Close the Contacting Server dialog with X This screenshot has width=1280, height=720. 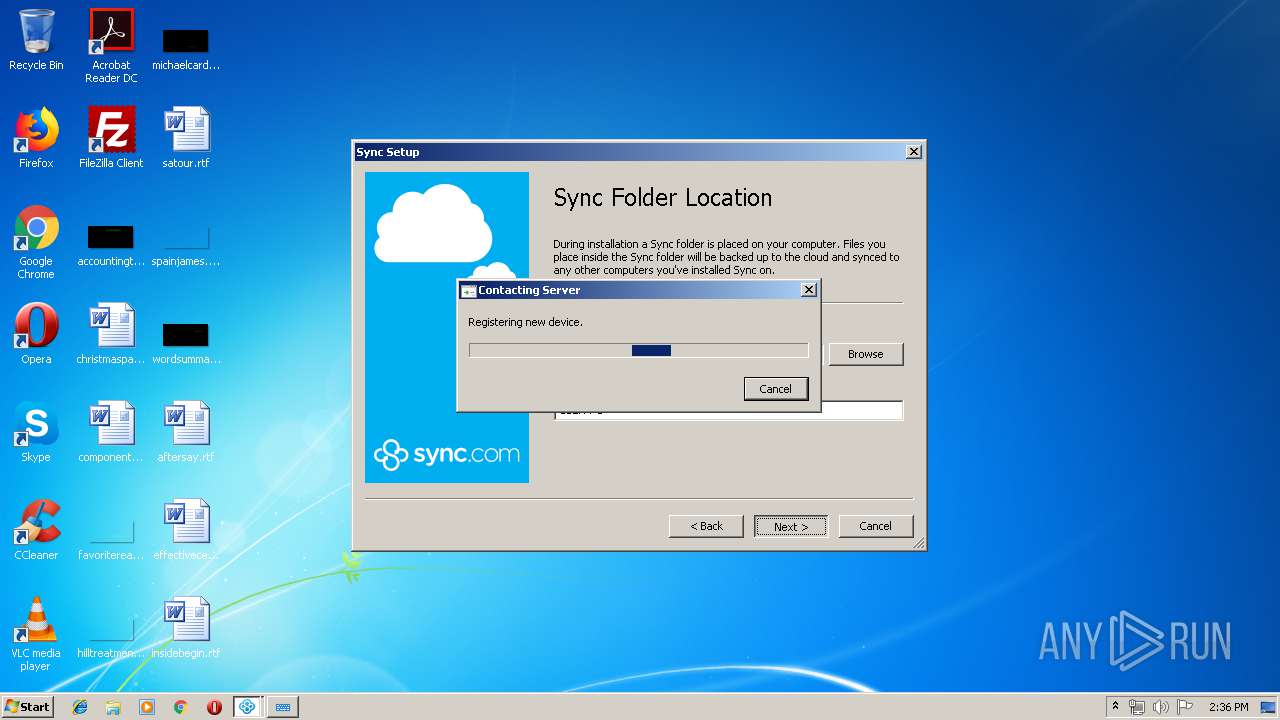tap(809, 290)
